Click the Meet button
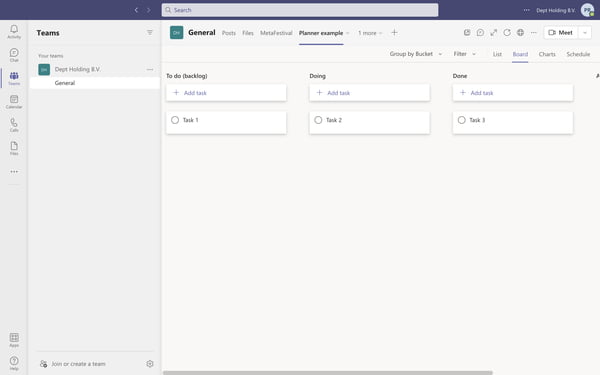The height and width of the screenshot is (375, 600). click(561, 33)
